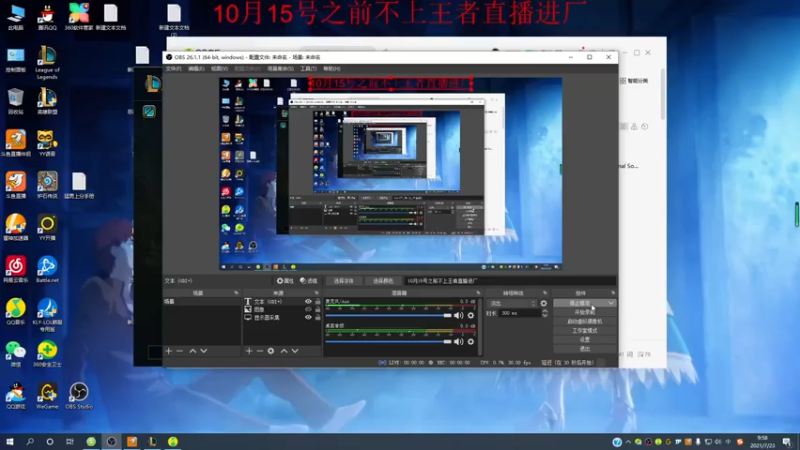Move scene down in Scenes panel
The width and height of the screenshot is (800, 450).
point(204,351)
